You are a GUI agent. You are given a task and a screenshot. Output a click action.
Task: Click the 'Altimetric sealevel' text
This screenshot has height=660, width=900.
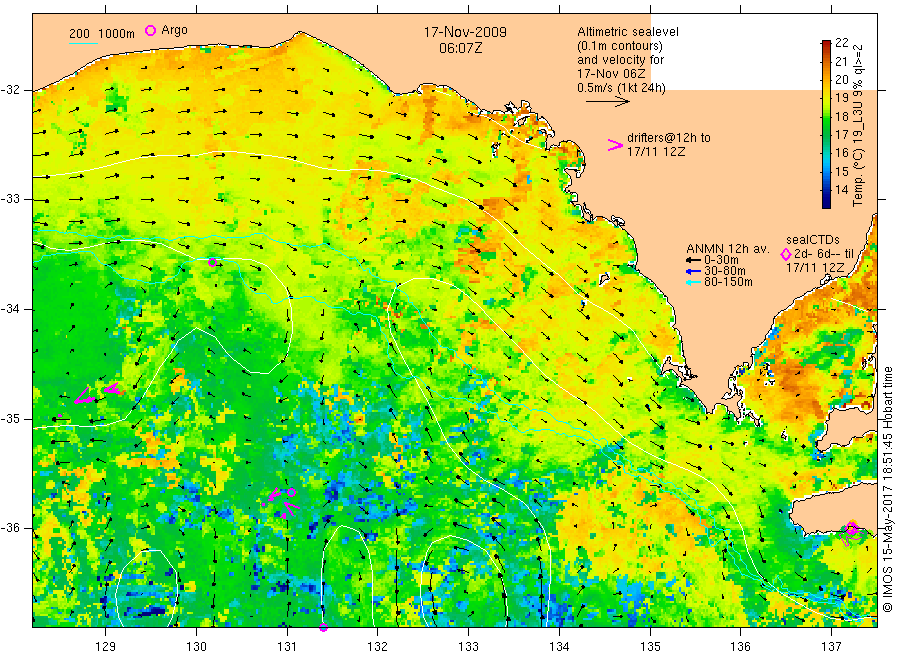pos(628,32)
